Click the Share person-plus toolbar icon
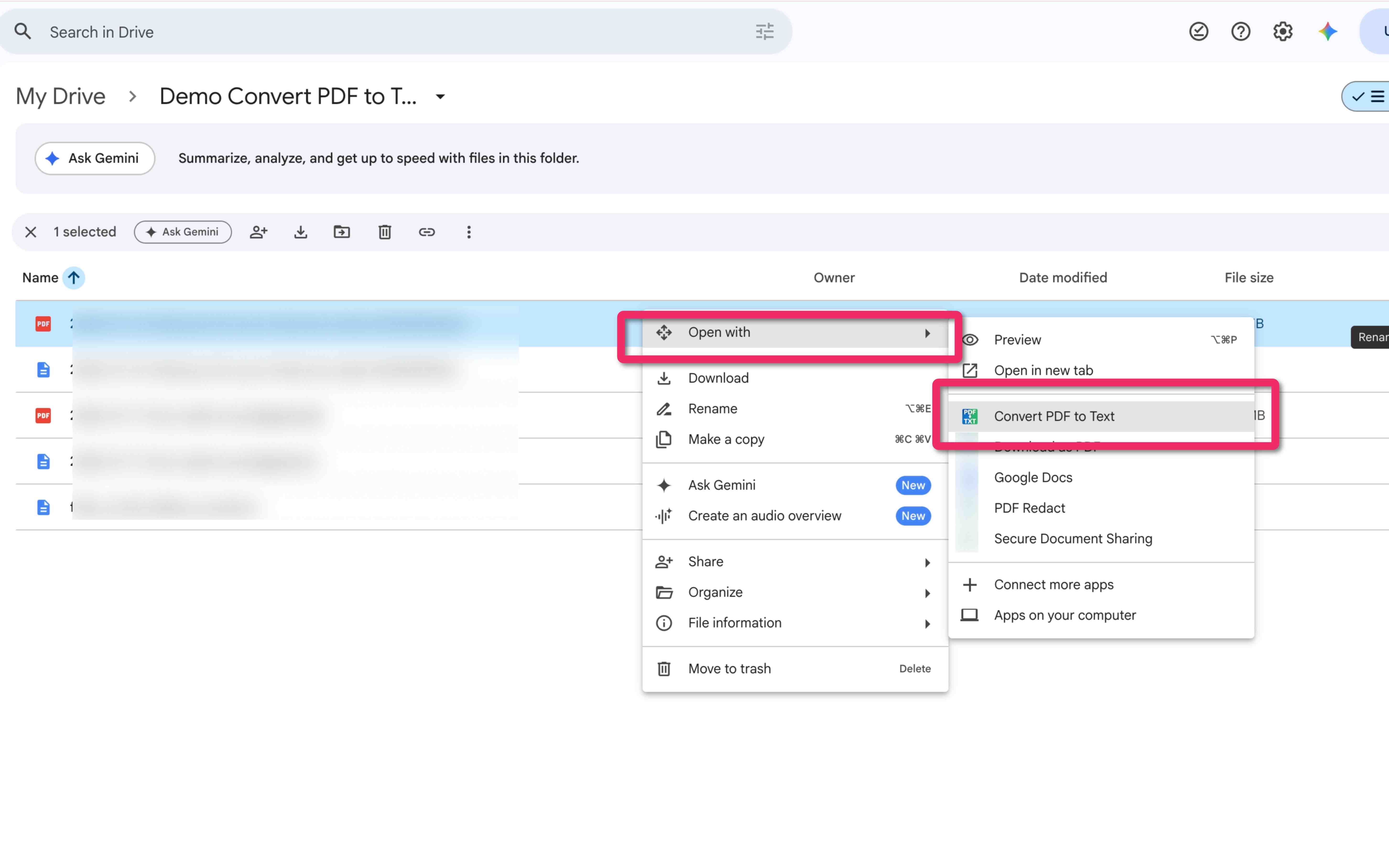1389x868 pixels. click(x=259, y=232)
